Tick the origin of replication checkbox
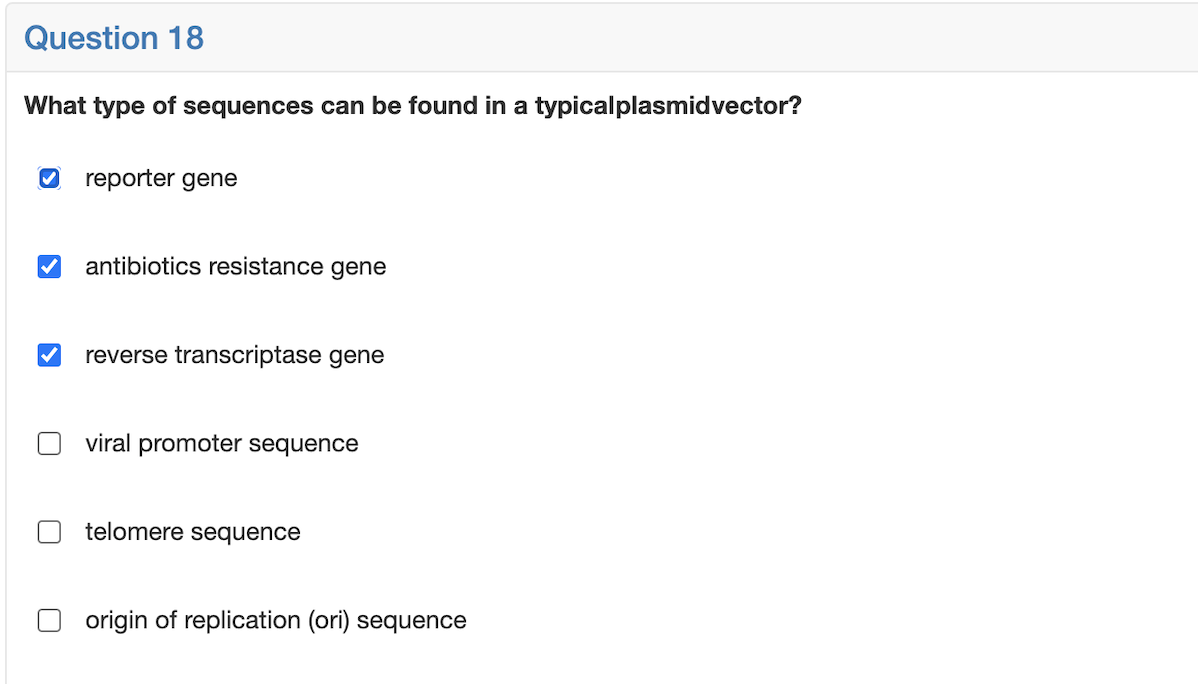Viewport: 1198px width, 684px height. point(49,620)
